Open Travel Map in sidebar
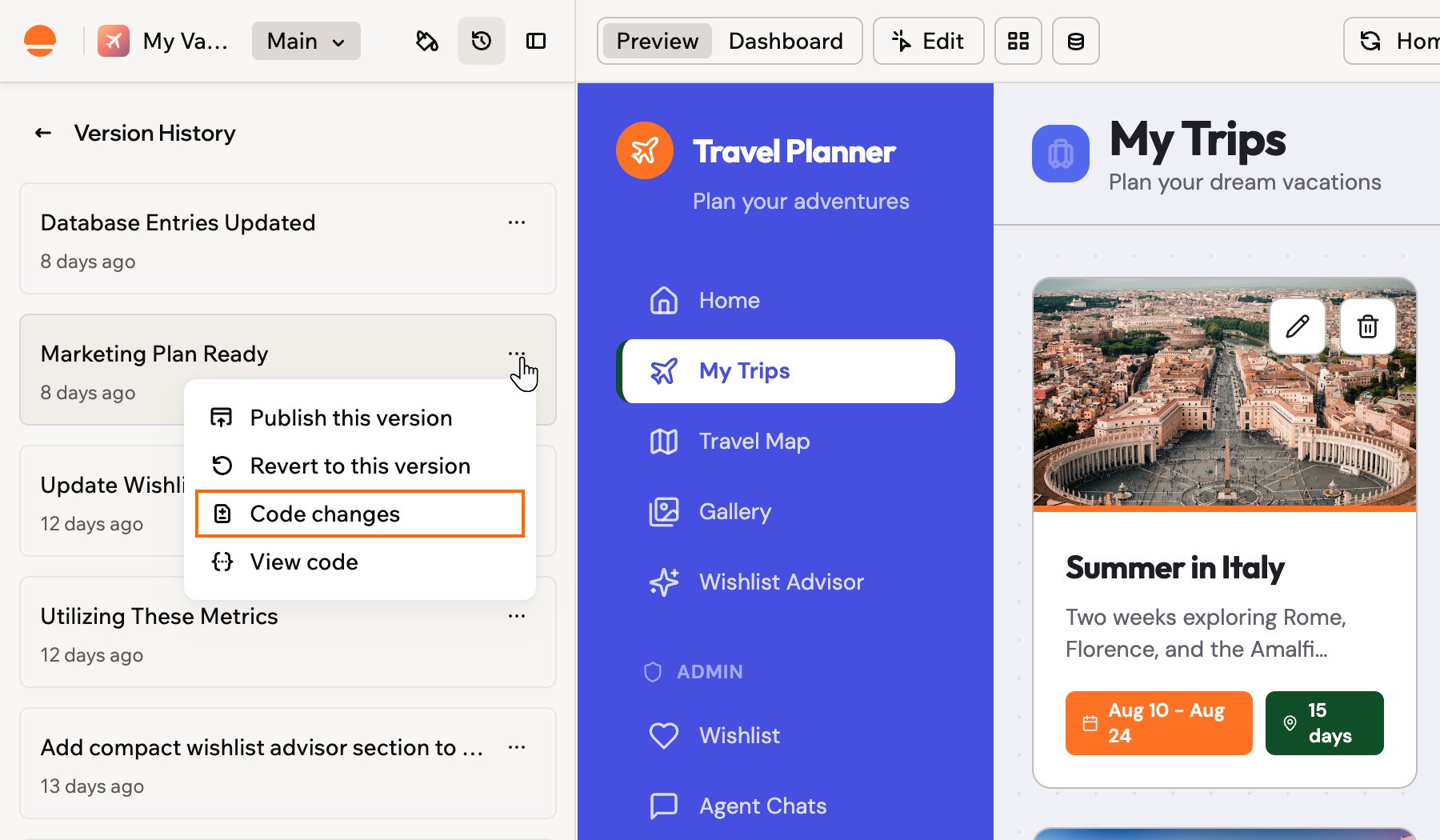 coord(786,442)
